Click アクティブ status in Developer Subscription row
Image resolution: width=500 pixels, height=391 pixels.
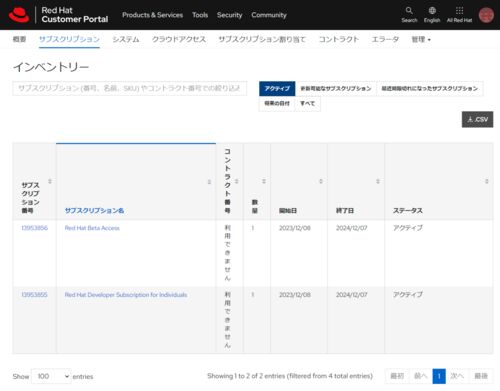click(x=408, y=295)
